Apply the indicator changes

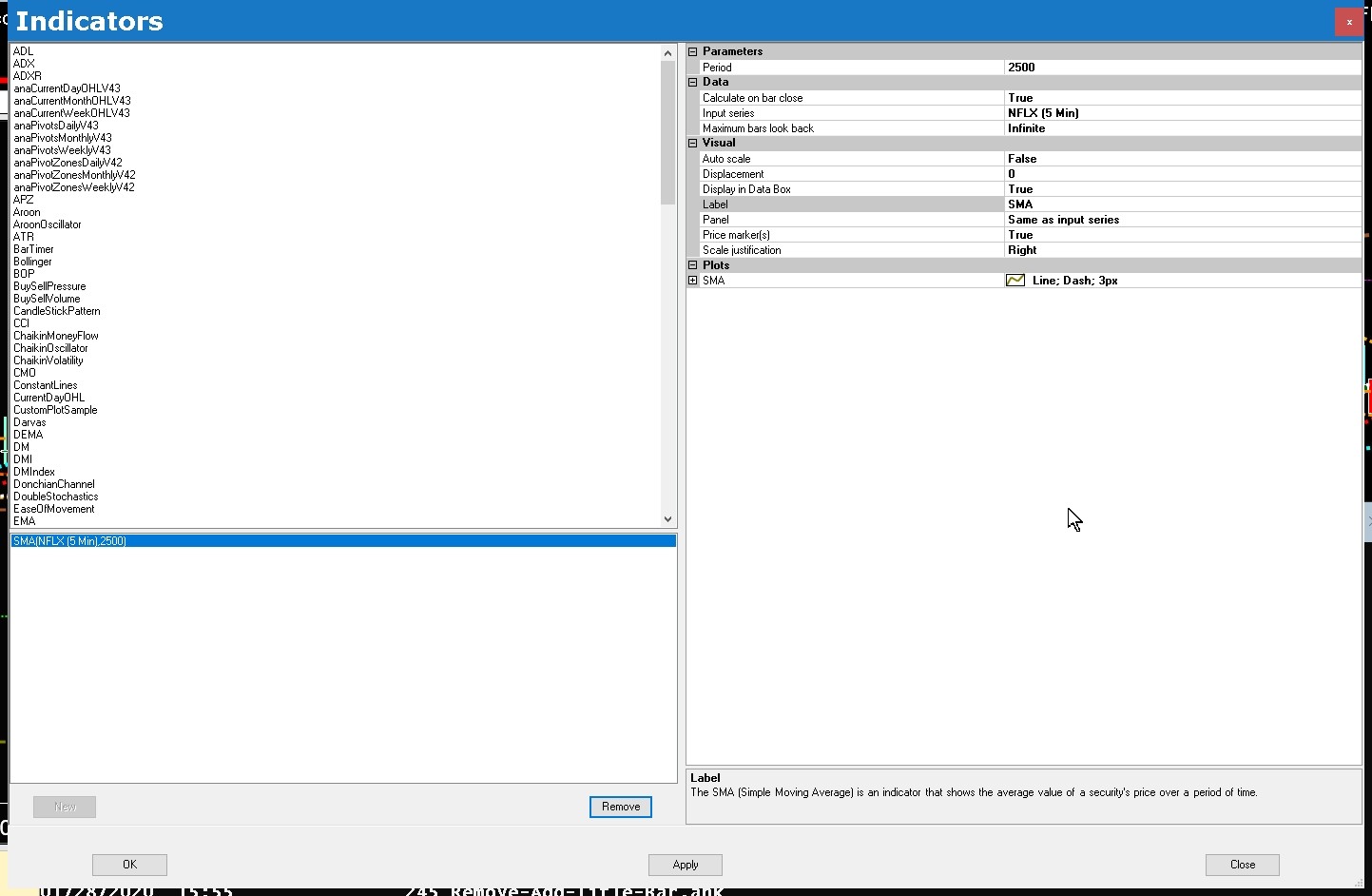click(x=685, y=865)
